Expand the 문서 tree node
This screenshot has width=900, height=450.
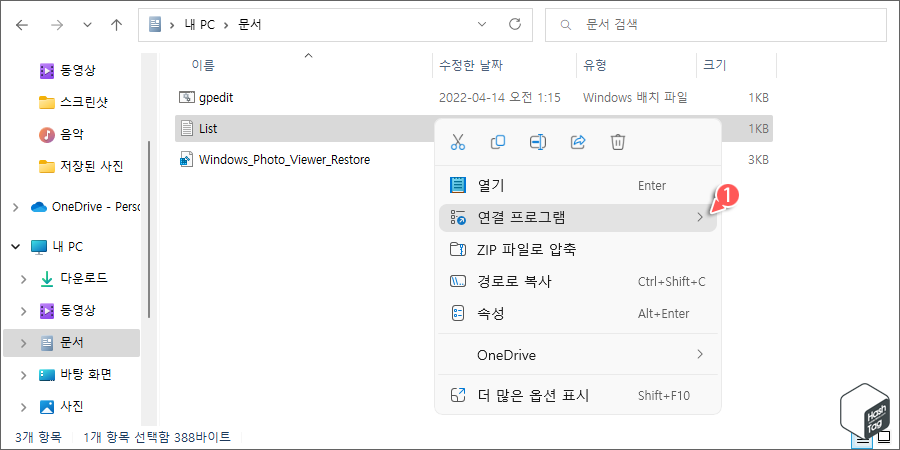(x=24, y=343)
